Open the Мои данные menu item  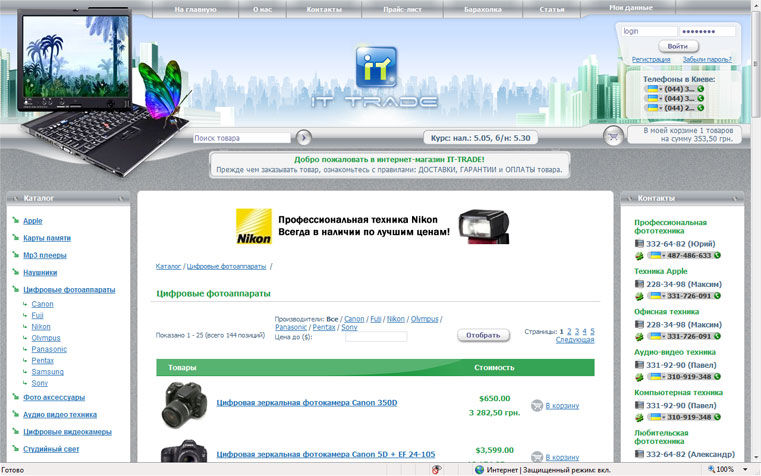pos(631,8)
